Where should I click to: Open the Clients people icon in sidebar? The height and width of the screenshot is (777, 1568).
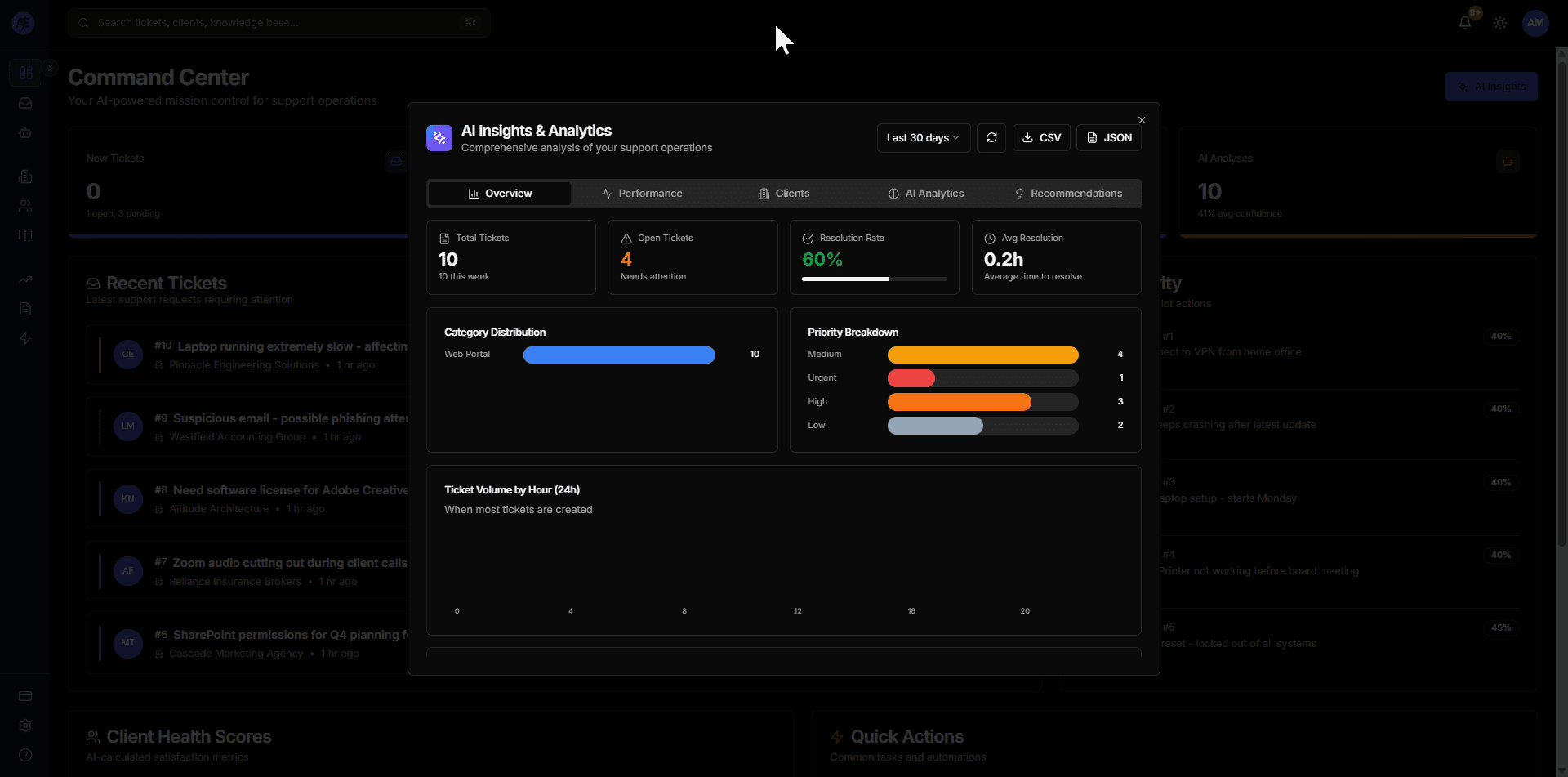coord(25,206)
